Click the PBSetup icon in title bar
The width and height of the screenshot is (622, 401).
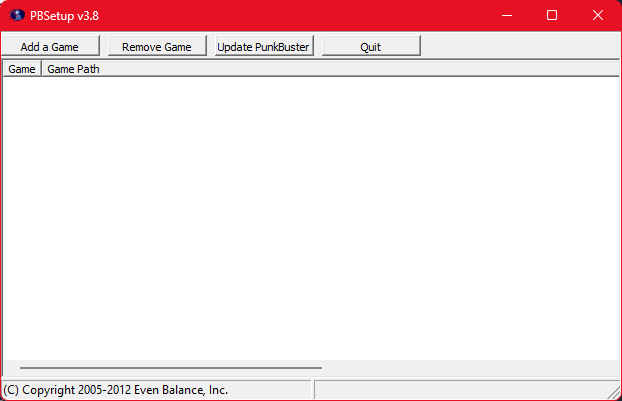pyautogui.click(x=17, y=15)
